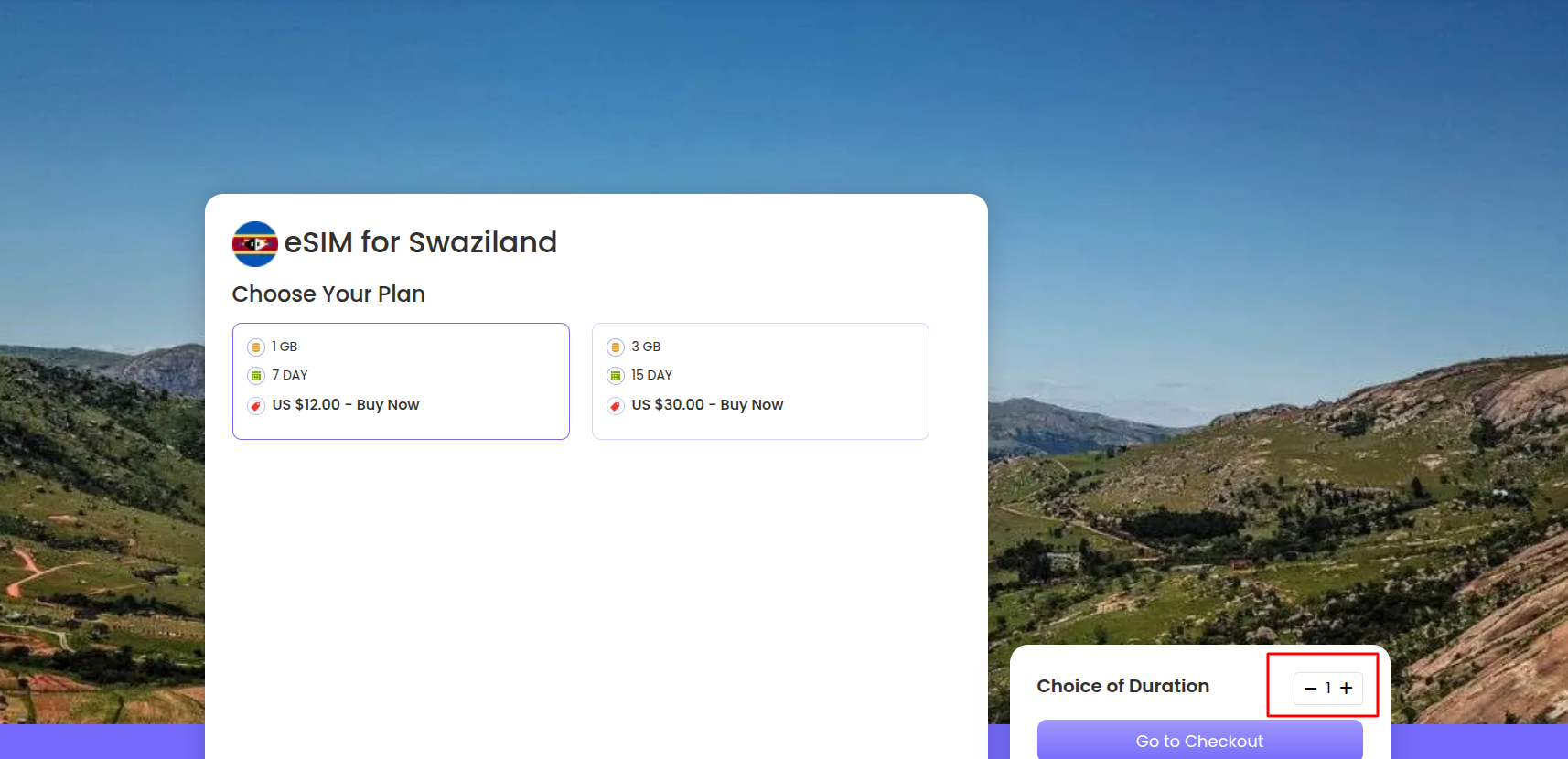This screenshot has height=759, width=1568.
Task: Decrease duration with the minus button
Action: pyautogui.click(x=1310, y=689)
